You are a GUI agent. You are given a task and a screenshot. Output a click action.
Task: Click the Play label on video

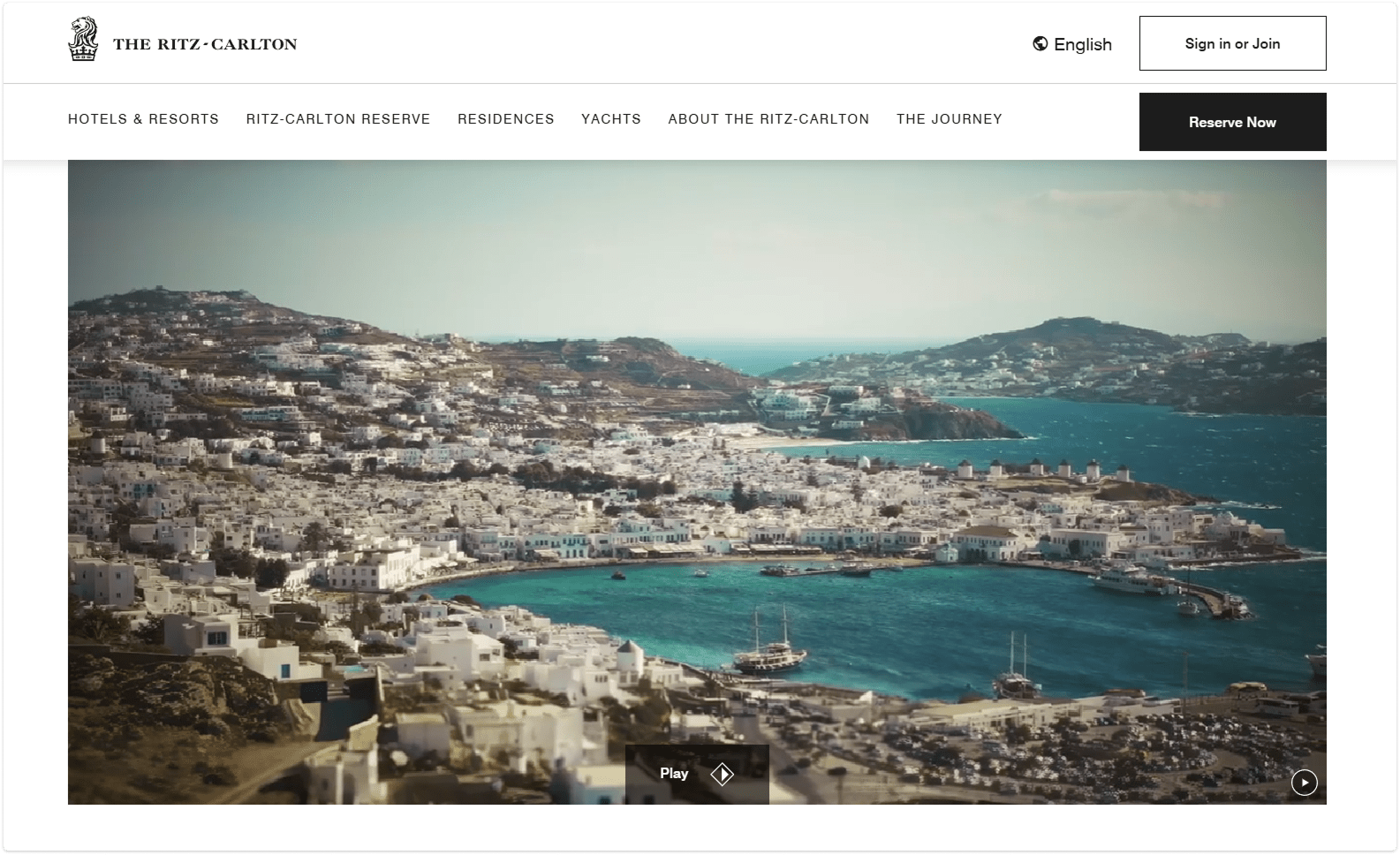674,774
